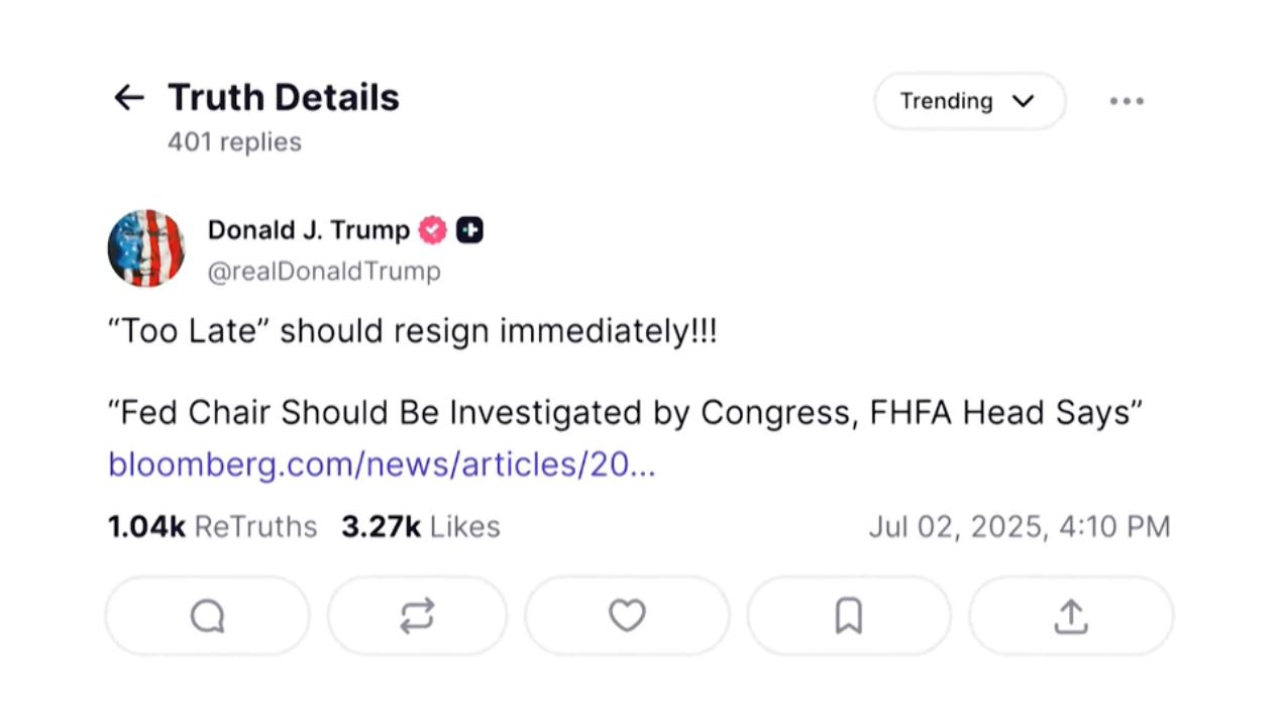Open the reply composer with the comment icon

pyautogui.click(x=206, y=616)
